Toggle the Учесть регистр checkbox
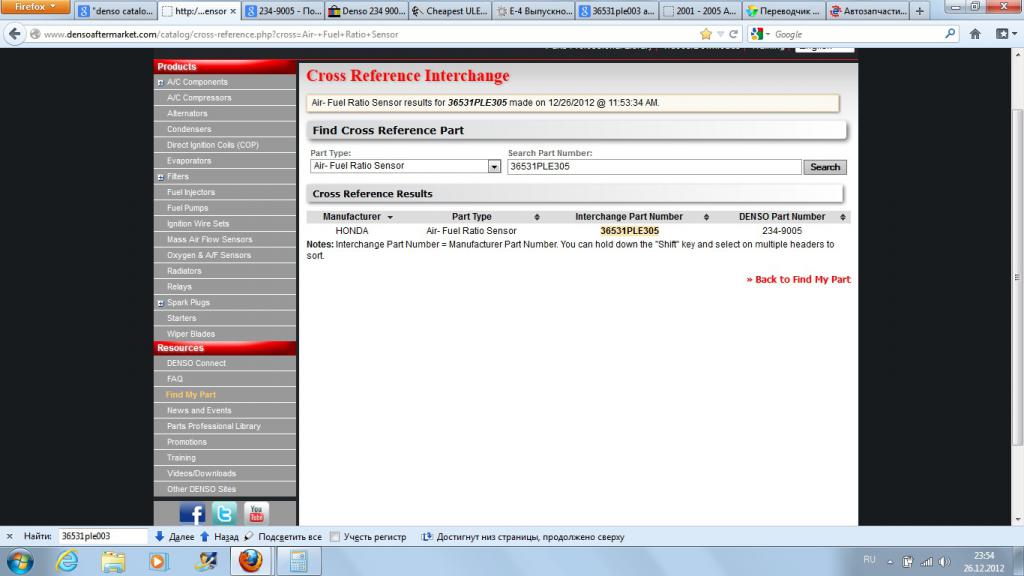The image size is (1024, 576). click(335, 536)
